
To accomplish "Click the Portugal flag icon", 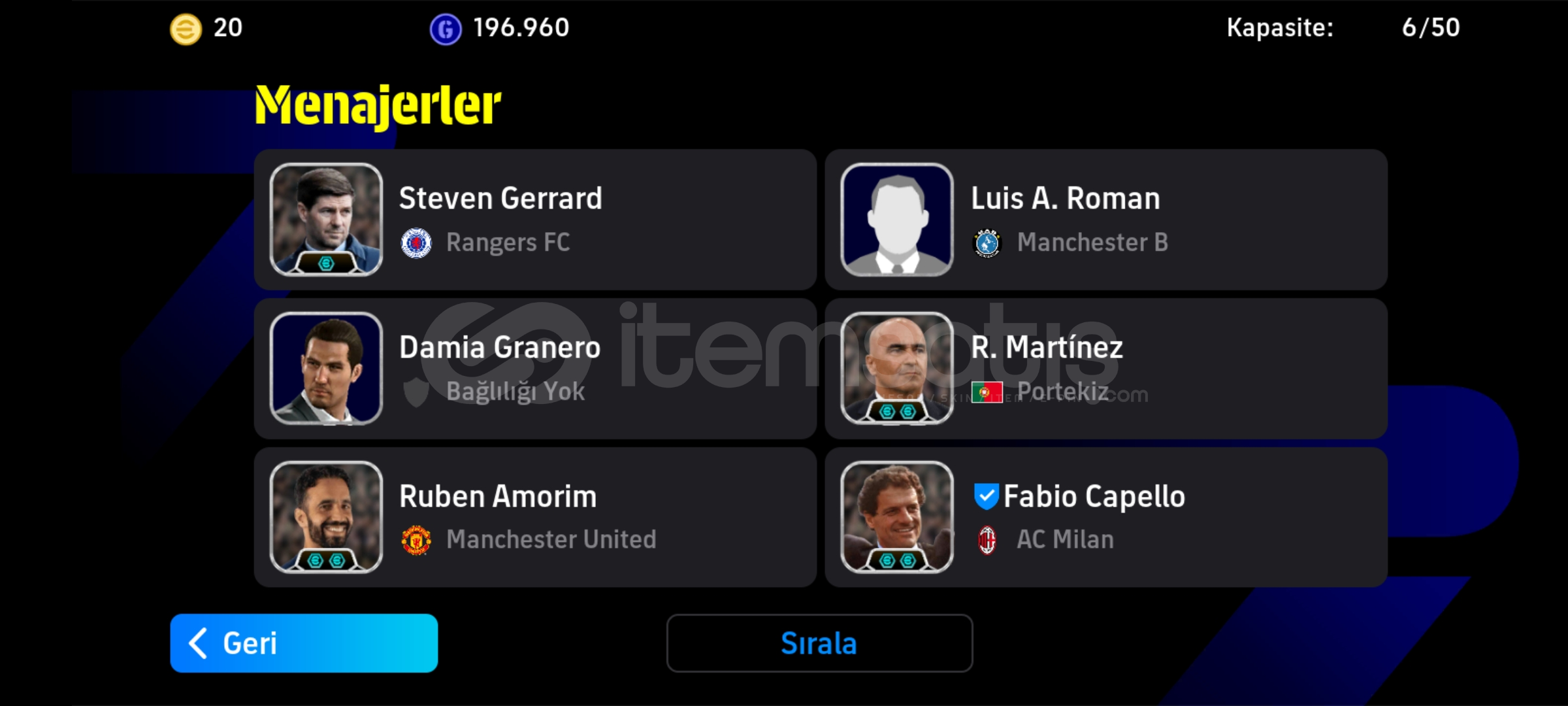I will tap(987, 392).
